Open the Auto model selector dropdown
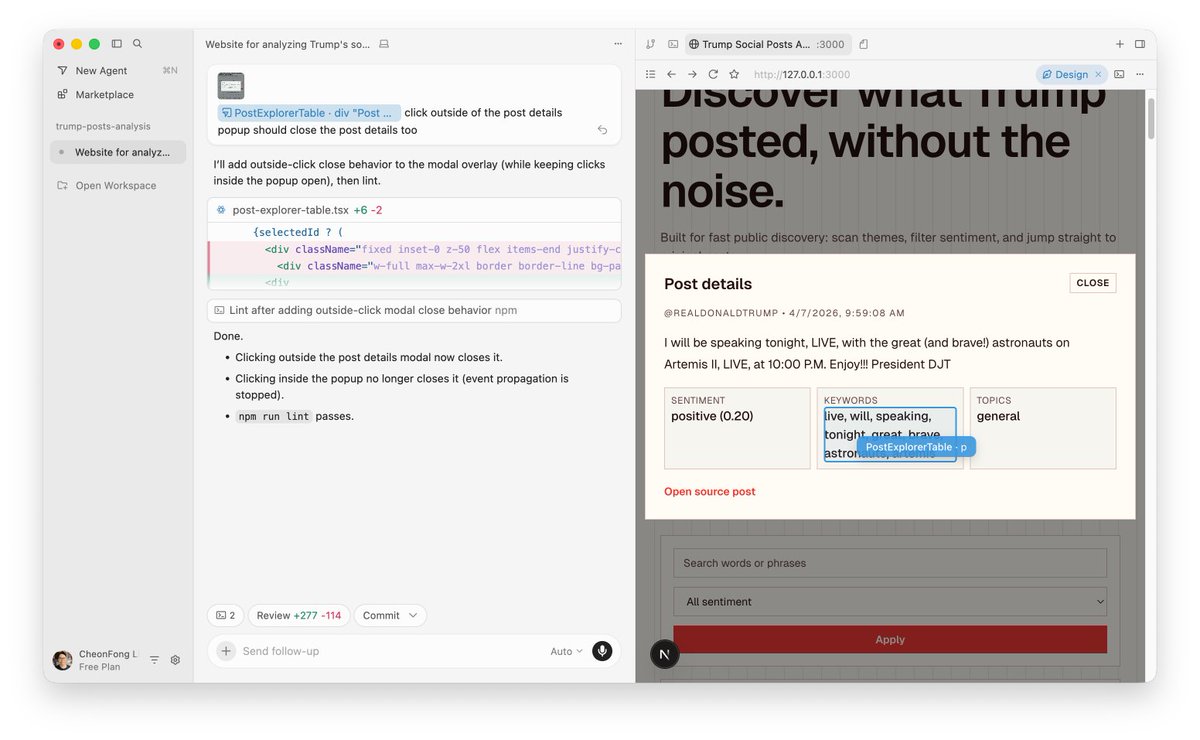Screen dimensions: 1200x740 pos(566,651)
